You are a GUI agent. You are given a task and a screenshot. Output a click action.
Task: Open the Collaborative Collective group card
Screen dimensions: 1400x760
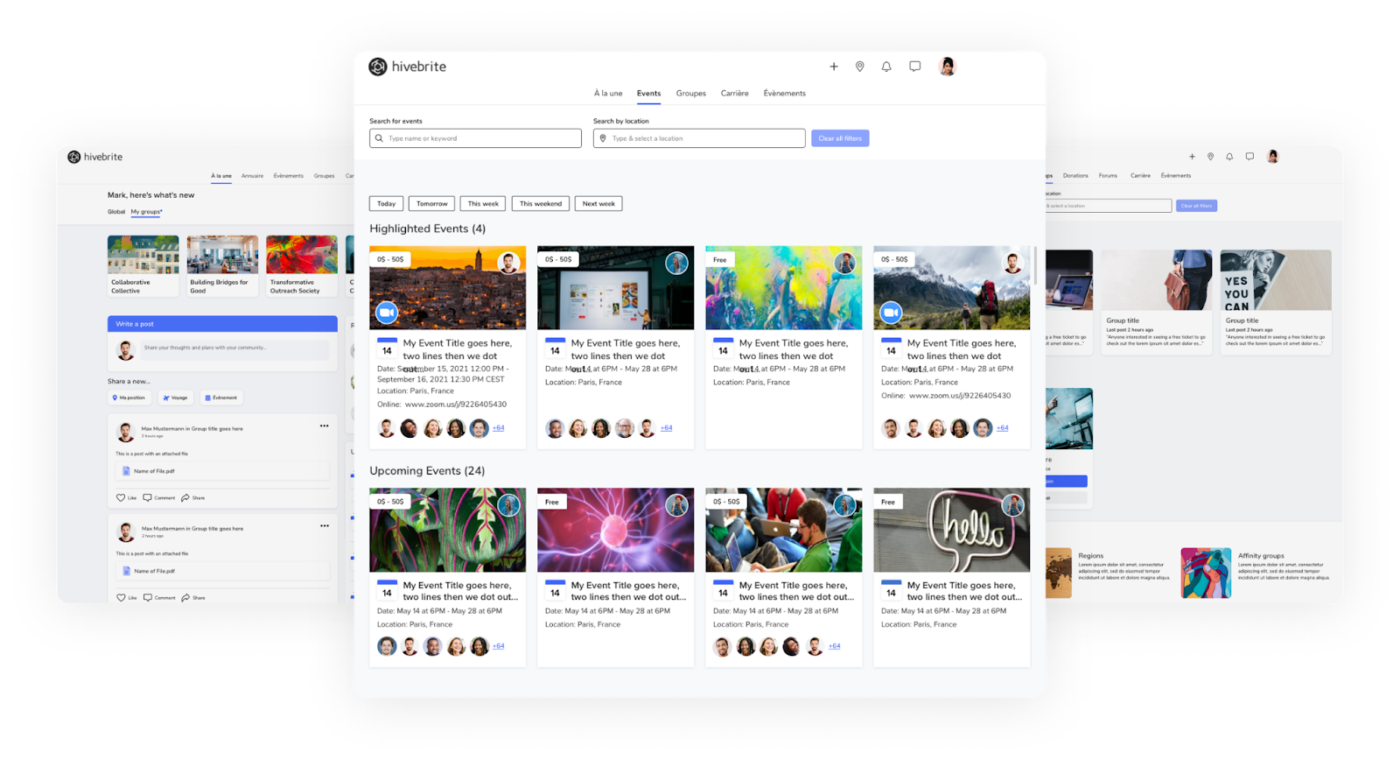point(143,266)
